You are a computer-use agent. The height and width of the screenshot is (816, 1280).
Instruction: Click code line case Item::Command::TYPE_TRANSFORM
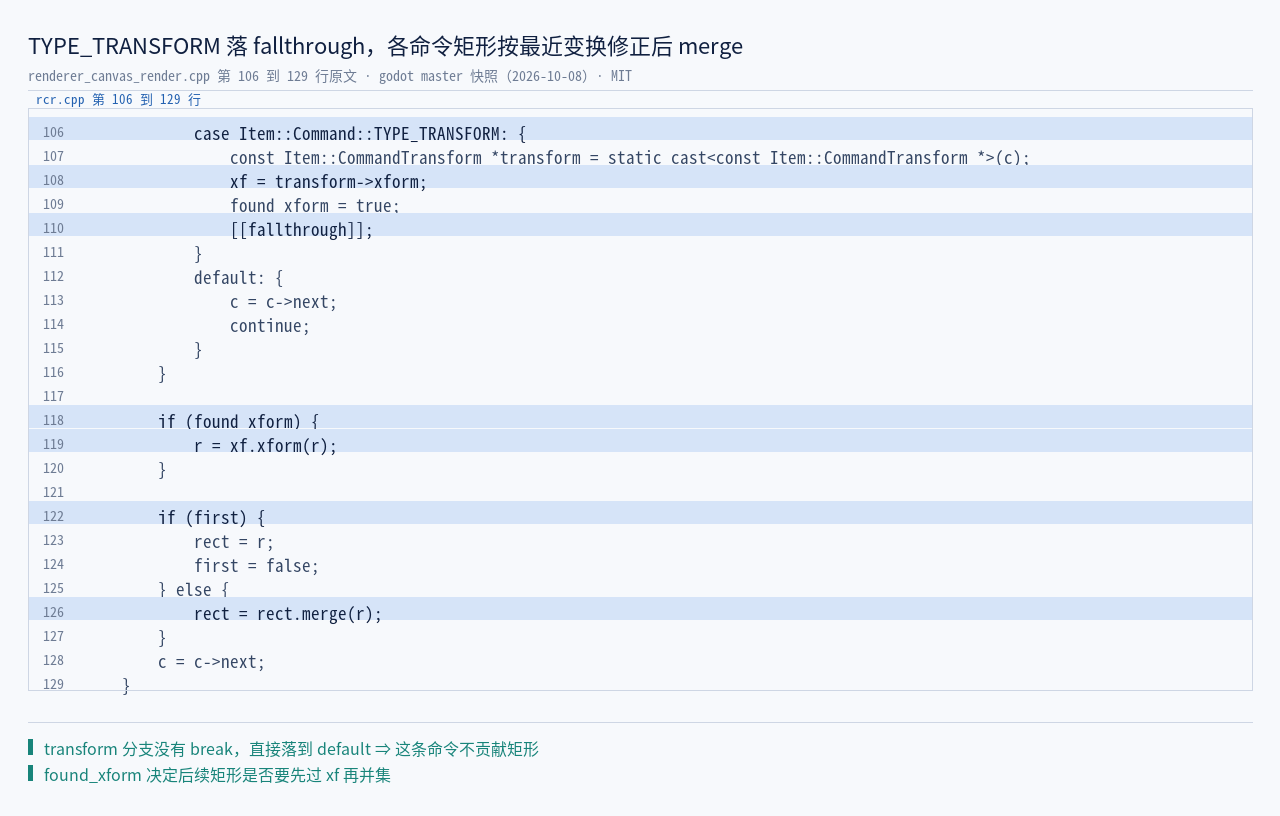coord(360,134)
